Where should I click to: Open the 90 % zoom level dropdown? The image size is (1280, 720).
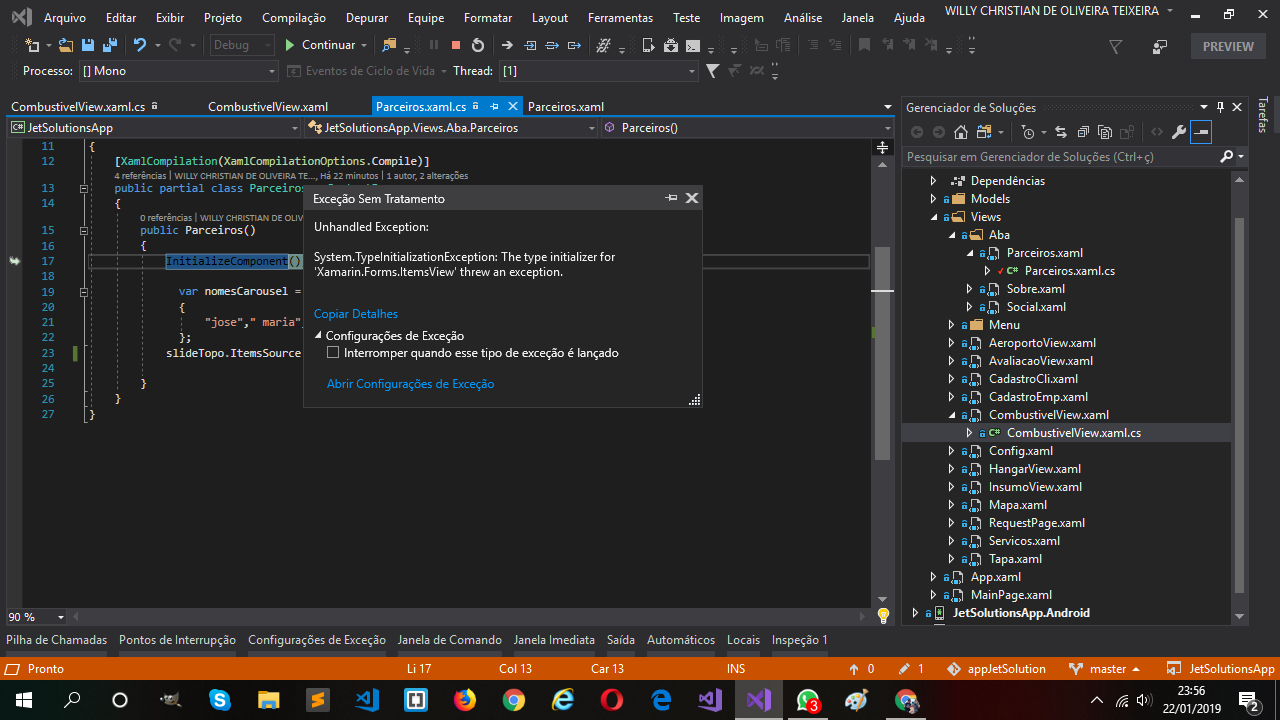(36, 617)
